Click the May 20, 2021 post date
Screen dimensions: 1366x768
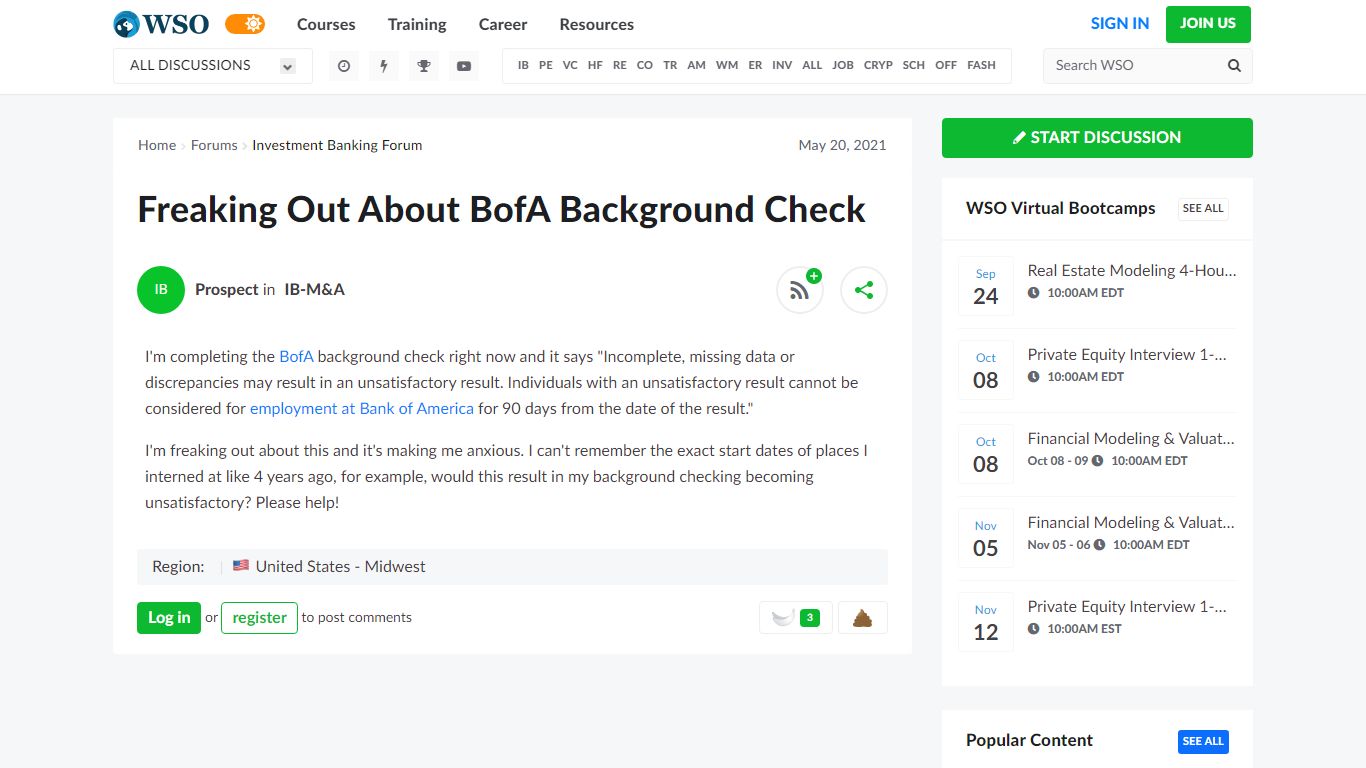842,145
